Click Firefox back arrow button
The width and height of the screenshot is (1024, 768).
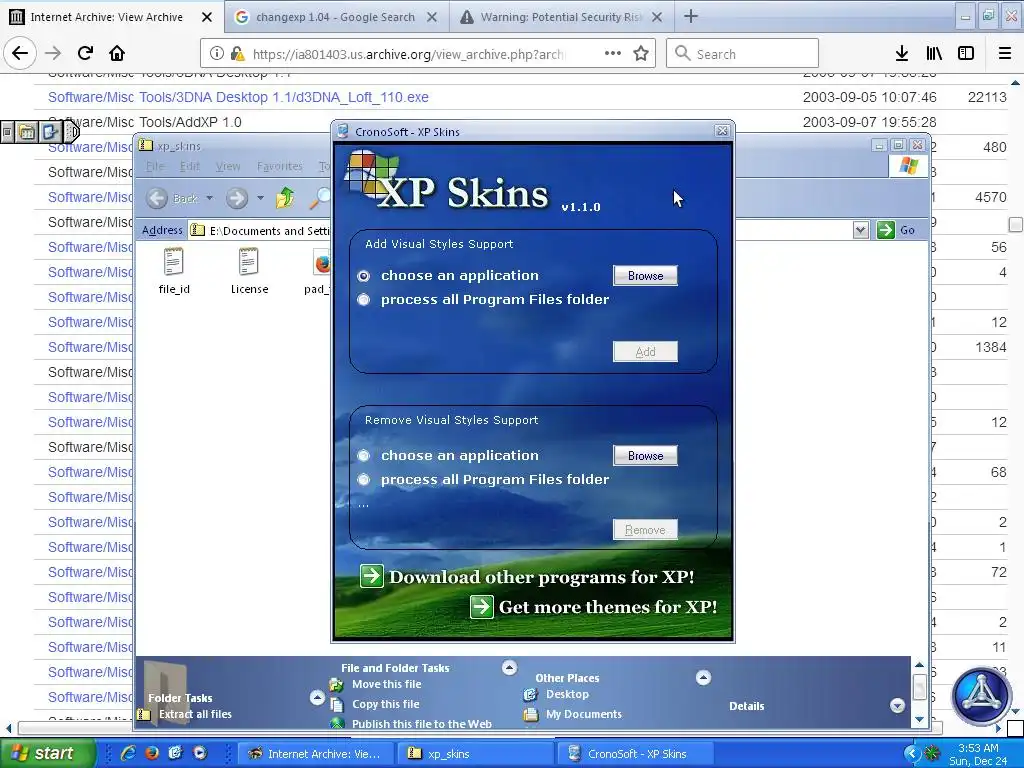point(20,54)
